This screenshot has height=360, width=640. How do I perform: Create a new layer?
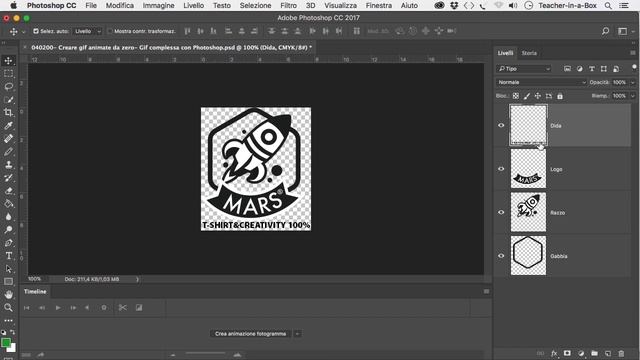tap(608, 353)
